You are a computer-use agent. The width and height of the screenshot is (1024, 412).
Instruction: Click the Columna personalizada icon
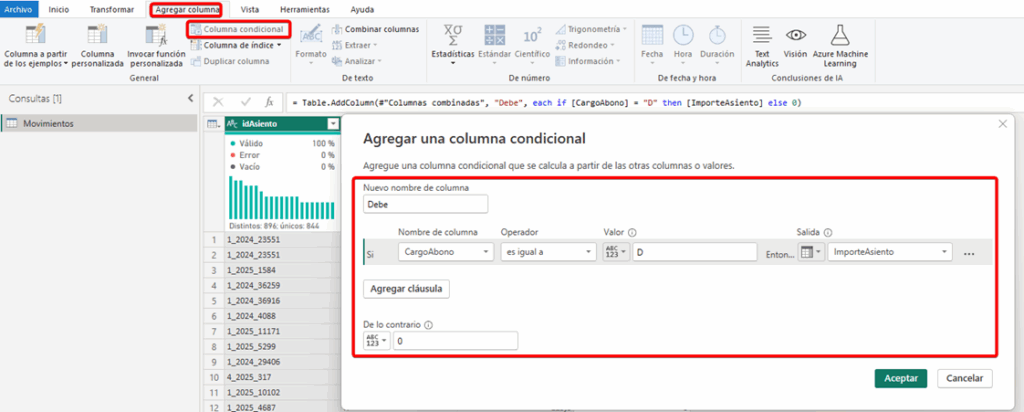click(97, 36)
